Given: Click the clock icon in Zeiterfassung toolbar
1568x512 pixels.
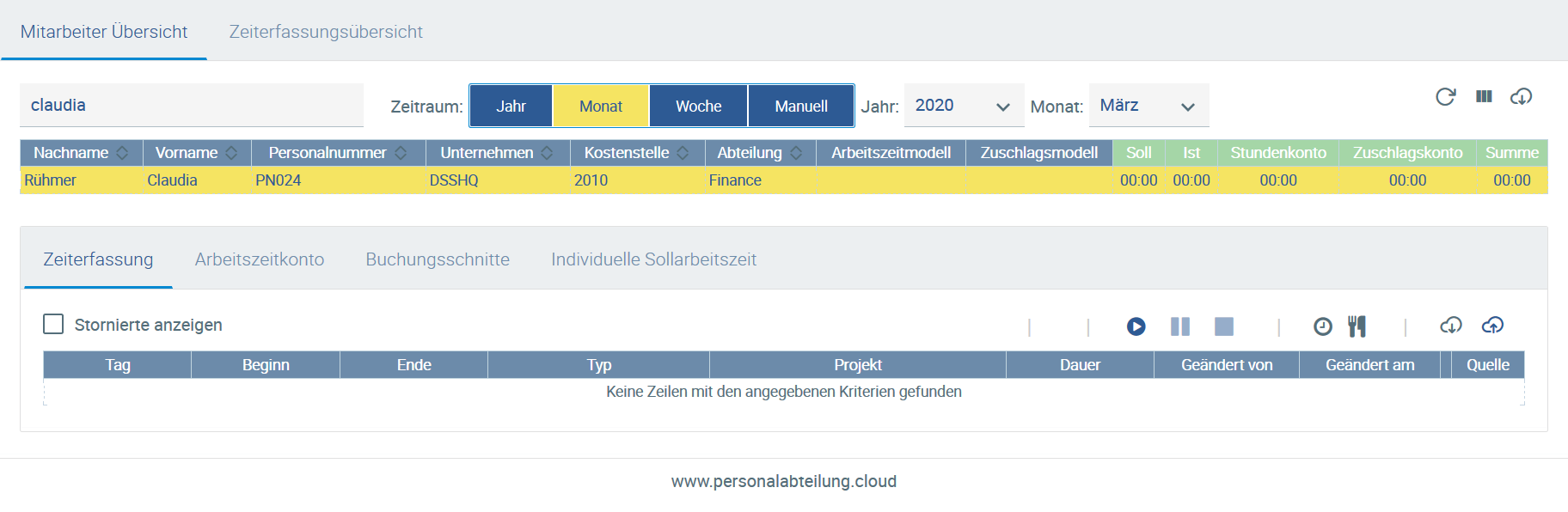Looking at the screenshot, I should tap(1323, 326).
